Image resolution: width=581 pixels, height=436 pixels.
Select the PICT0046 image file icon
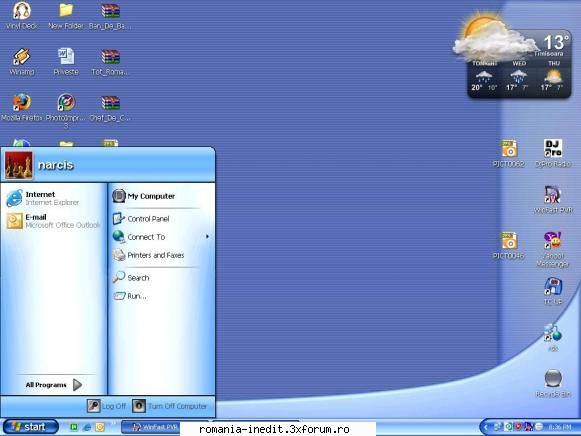(x=508, y=245)
